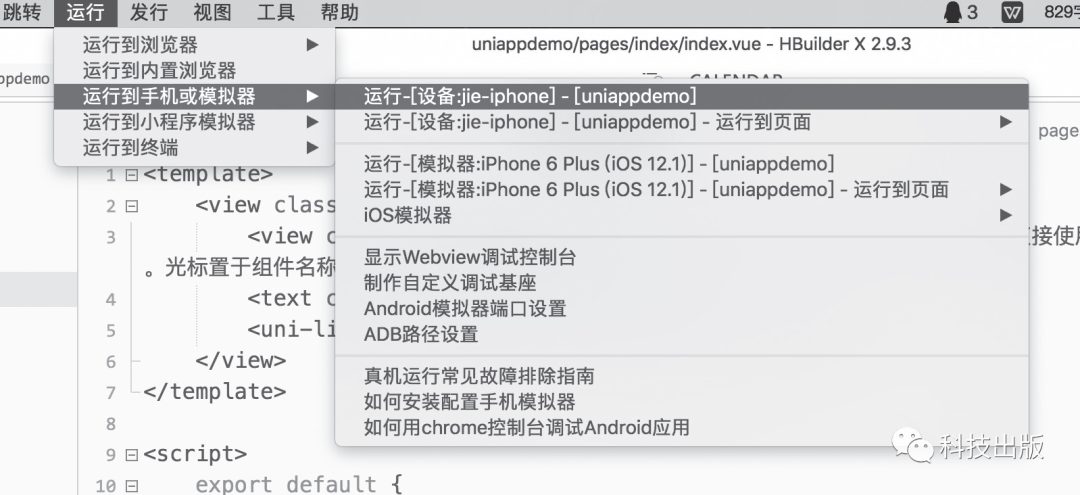The image size is (1080, 495).
Task: Click line number 8 in the gutter
Action: (x=111, y=424)
